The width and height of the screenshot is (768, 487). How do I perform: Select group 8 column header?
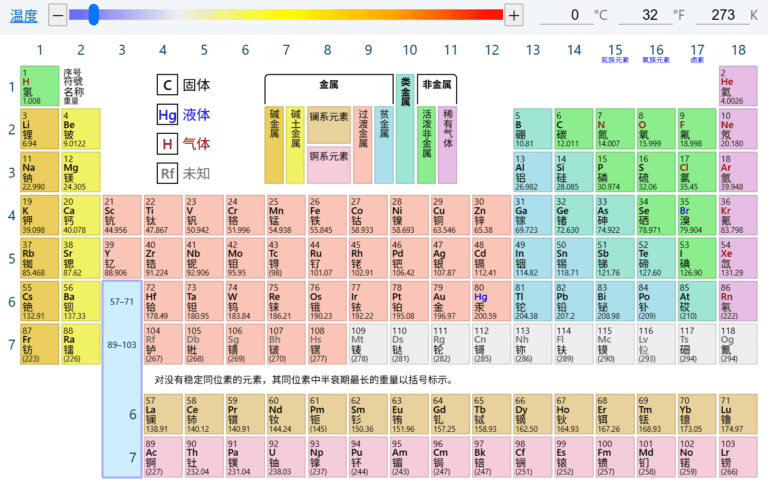[327, 49]
